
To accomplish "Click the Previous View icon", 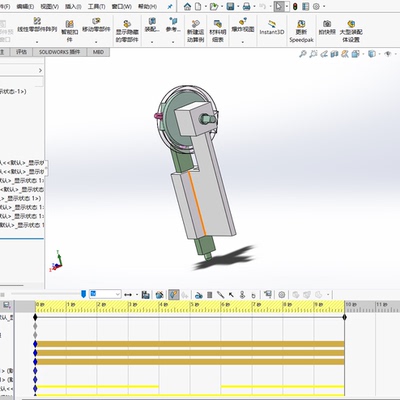I will point(324,54).
